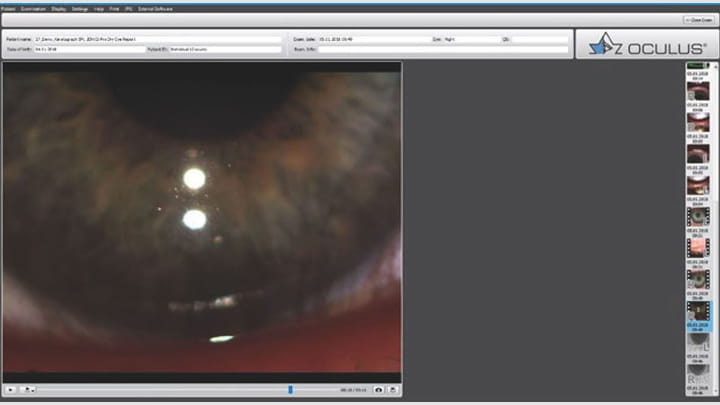
Task: Click the save icon at the video bar's right end
Action: 394,389
